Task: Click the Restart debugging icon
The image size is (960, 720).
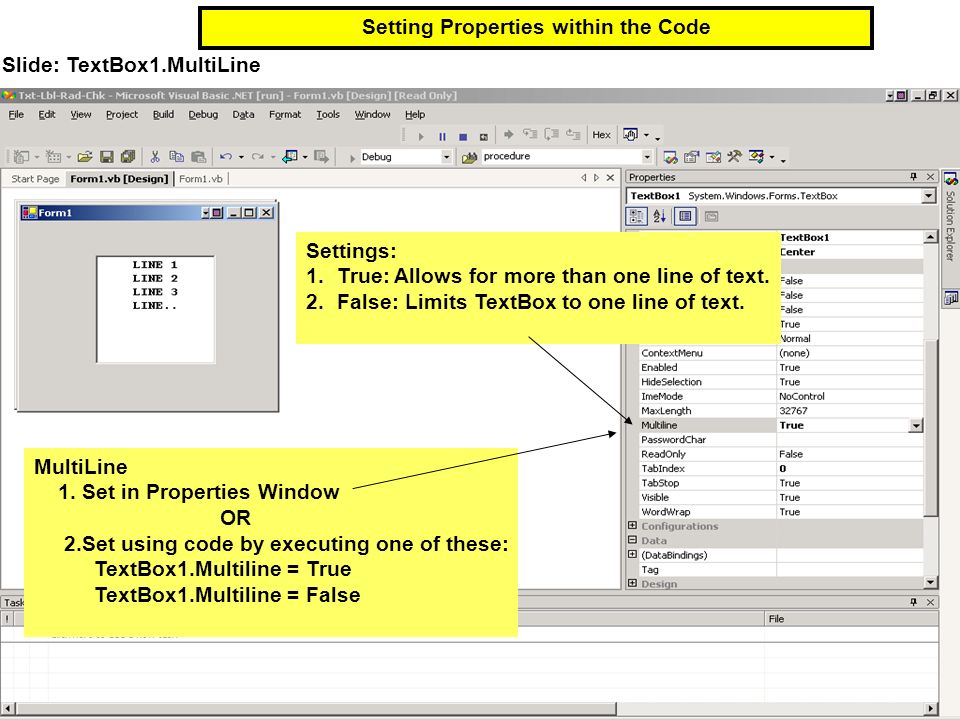Action: click(484, 137)
